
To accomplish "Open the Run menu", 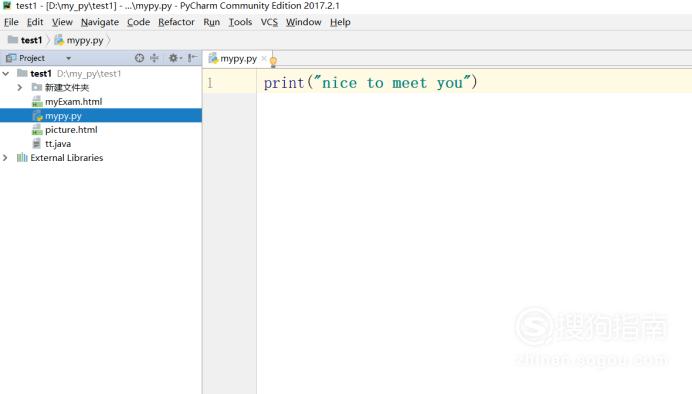I will point(211,22).
